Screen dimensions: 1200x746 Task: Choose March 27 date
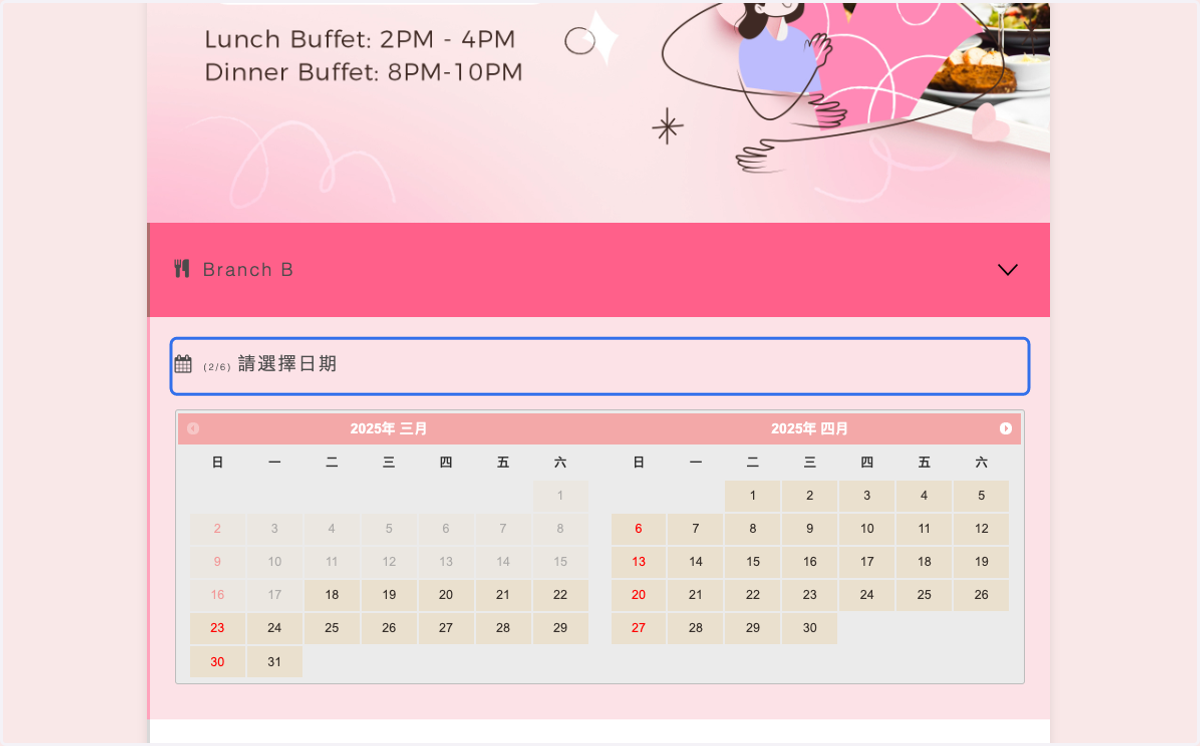click(x=446, y=628)
